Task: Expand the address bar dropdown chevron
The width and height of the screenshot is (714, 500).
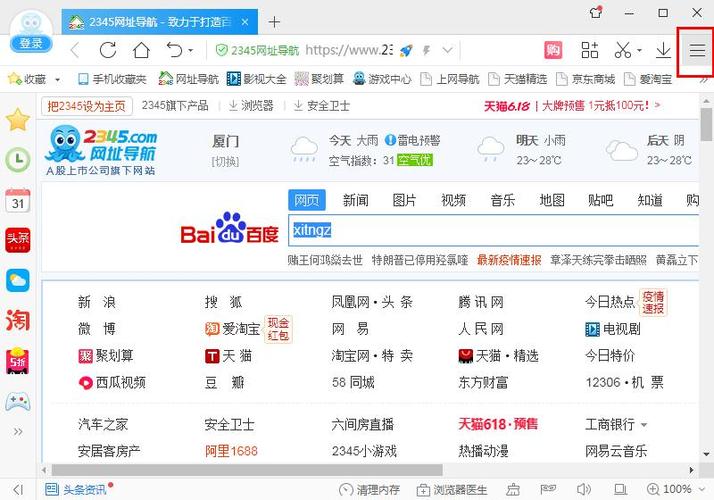Action: tap(448, 50)
